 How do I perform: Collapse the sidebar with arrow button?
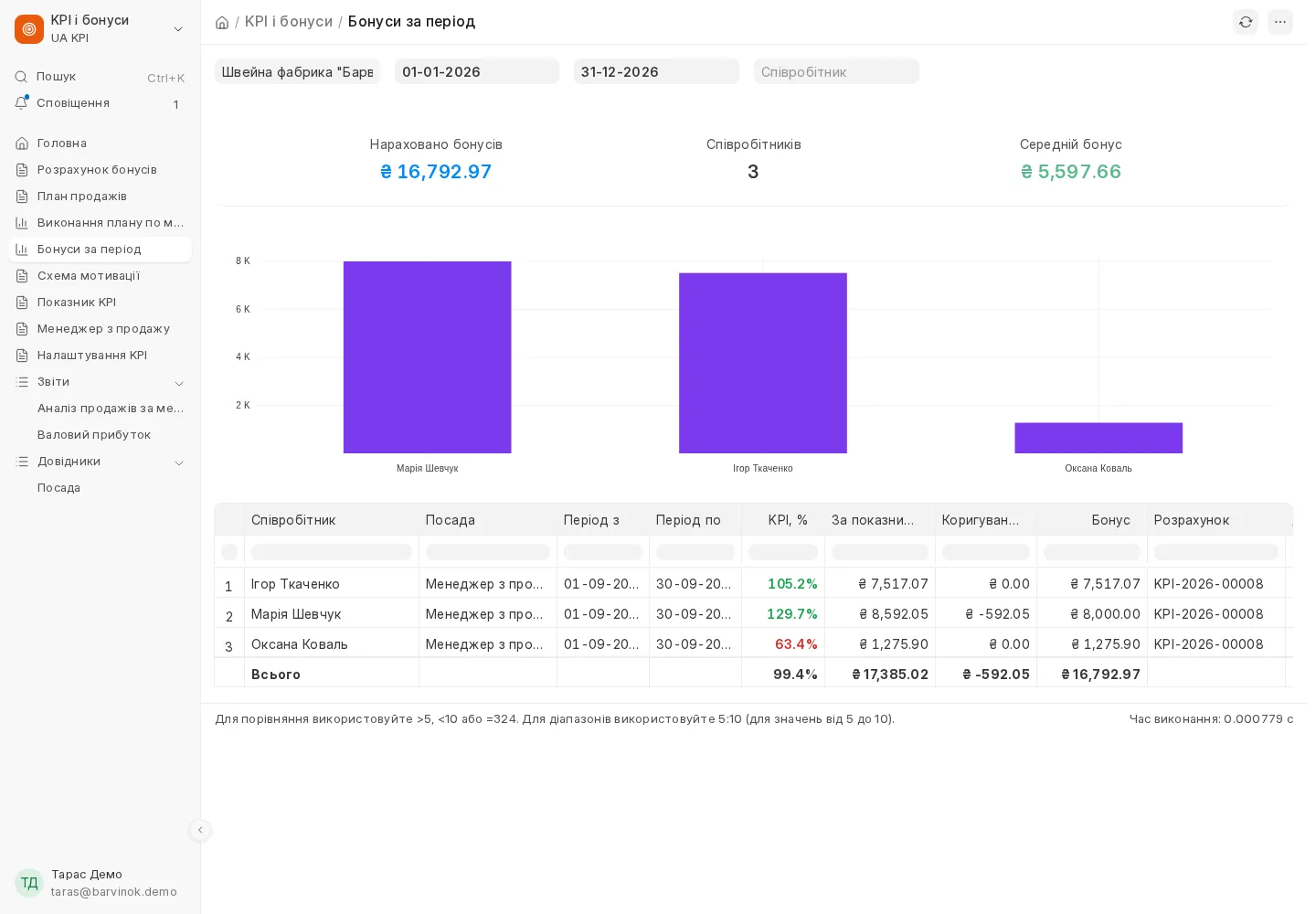pos(200,830)
